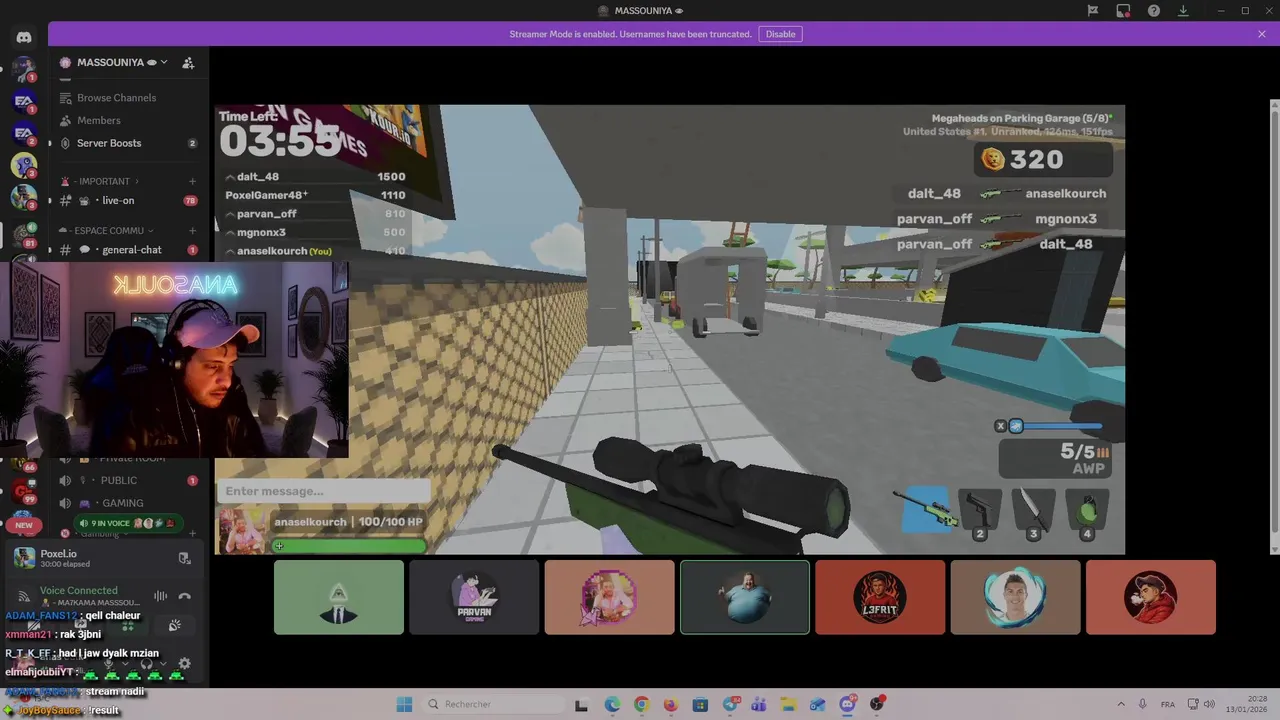The image size is (1280, 720).
Task: Dismiss the Streamer Mode banner with X
Action: tap(1262, 34)
